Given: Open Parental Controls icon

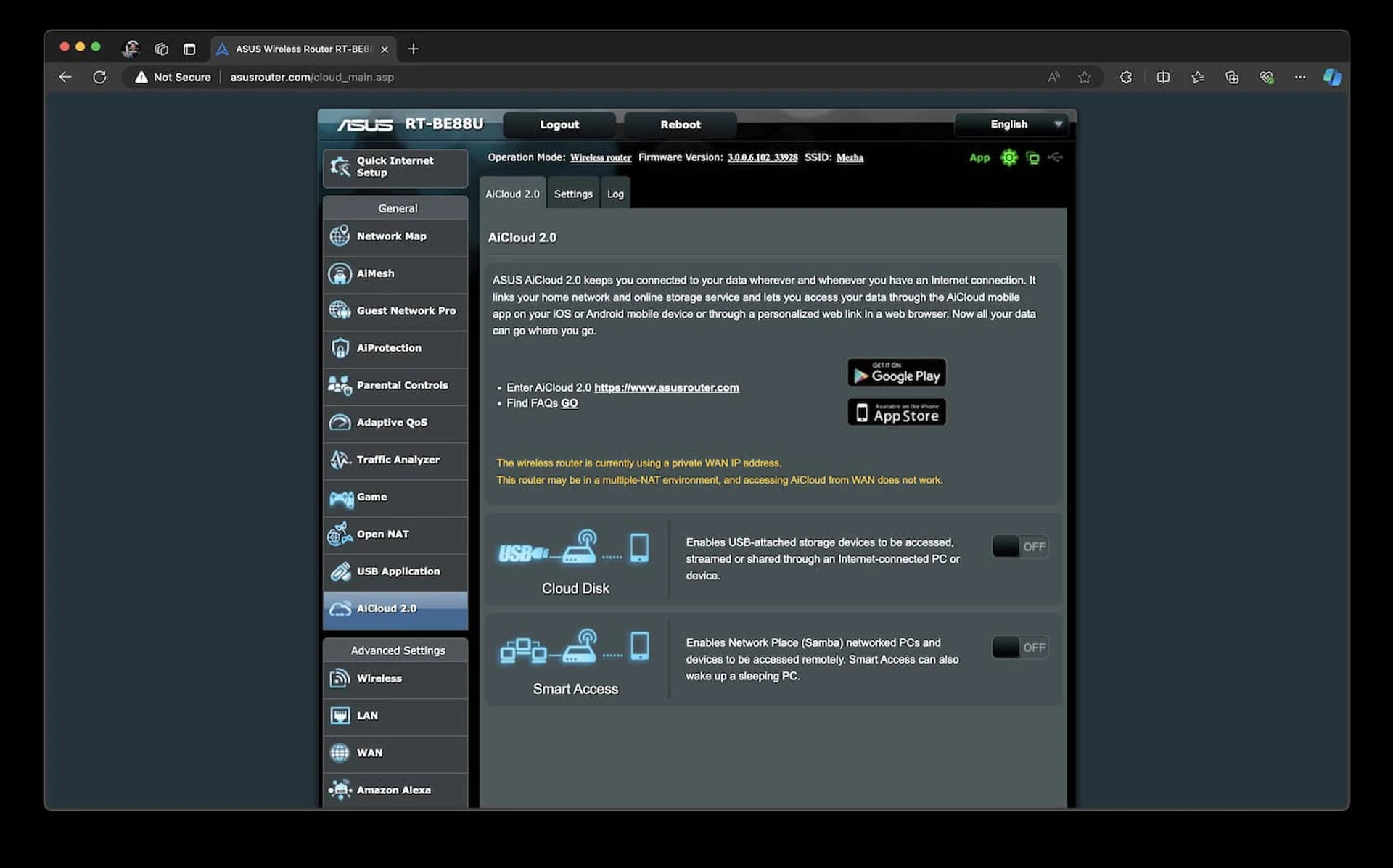Looking at the screenshot, I should (x=340, y=385).
